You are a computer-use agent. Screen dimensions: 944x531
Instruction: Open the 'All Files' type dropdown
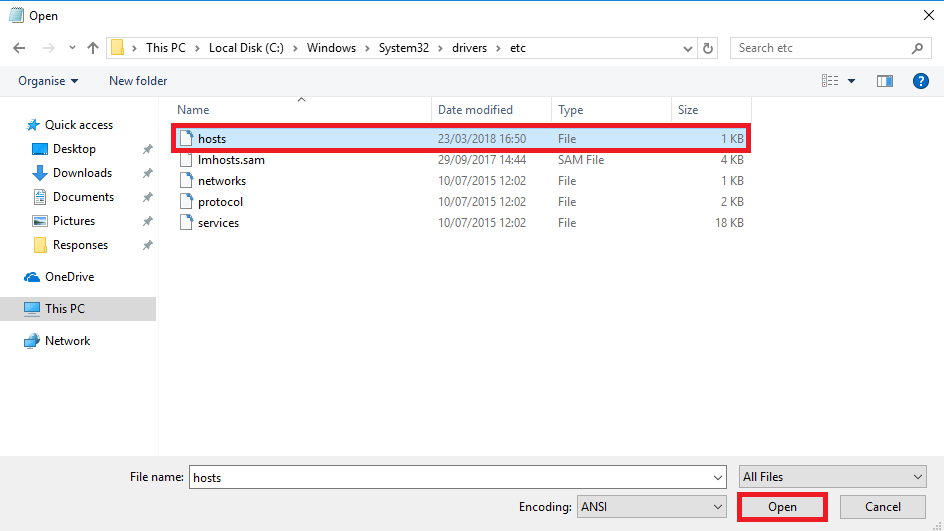[x=833, y=477]
